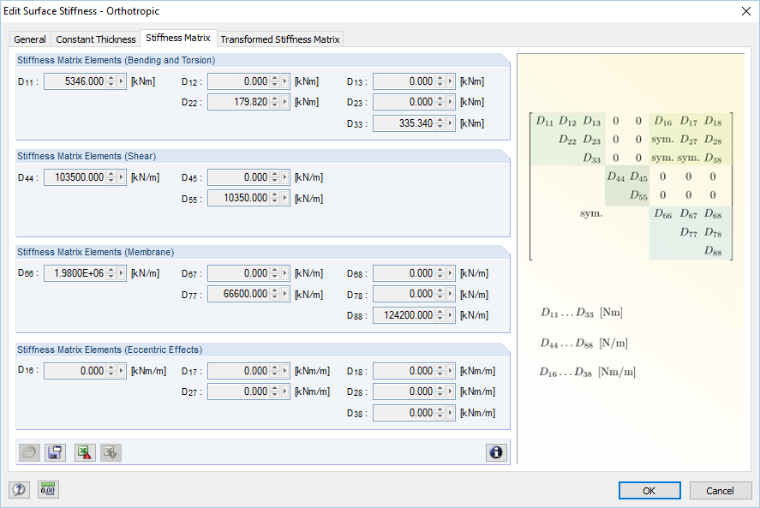Click the D28 eccentric value field
760x508 pixels.
404,392
